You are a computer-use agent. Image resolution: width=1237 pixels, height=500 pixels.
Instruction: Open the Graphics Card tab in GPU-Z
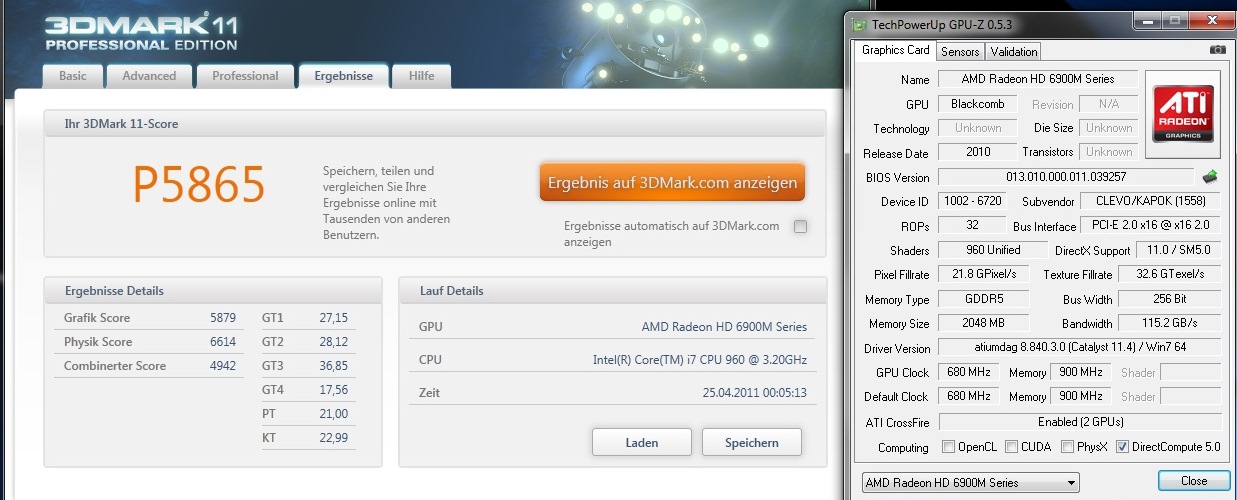tap(896, 50)
